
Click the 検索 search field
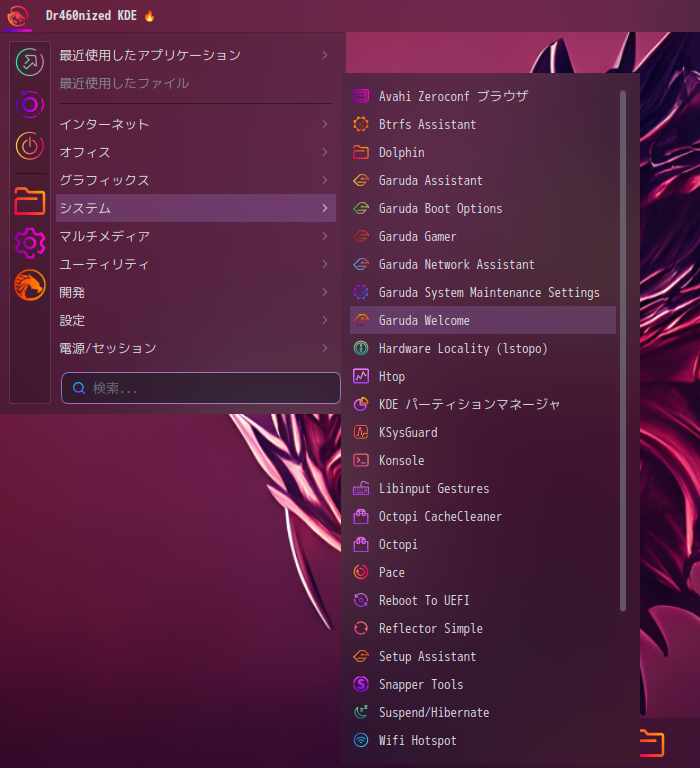[x=201, y=388]
